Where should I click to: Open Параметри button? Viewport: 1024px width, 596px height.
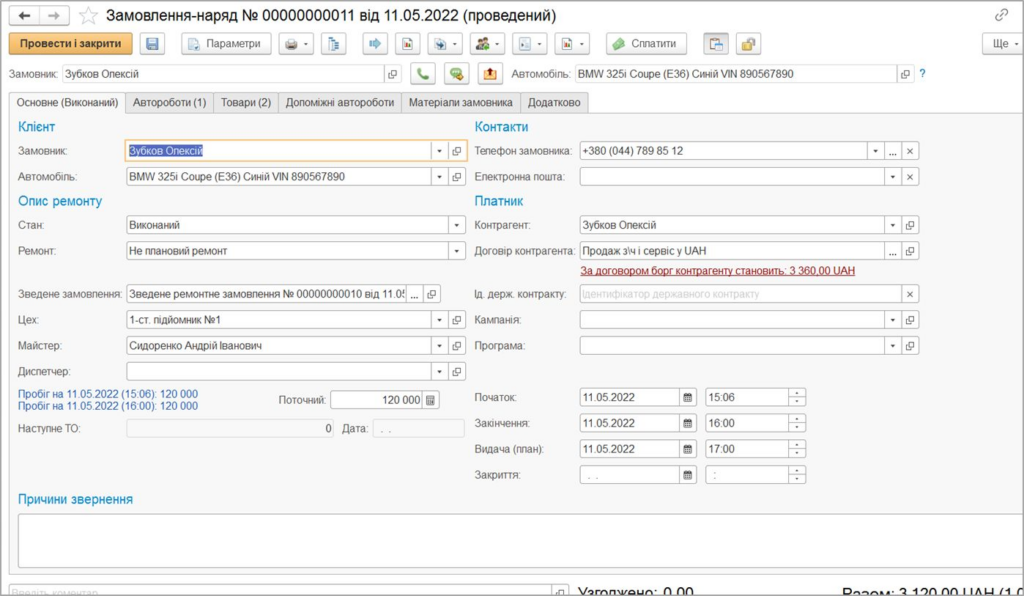click(x=226, y=44)
